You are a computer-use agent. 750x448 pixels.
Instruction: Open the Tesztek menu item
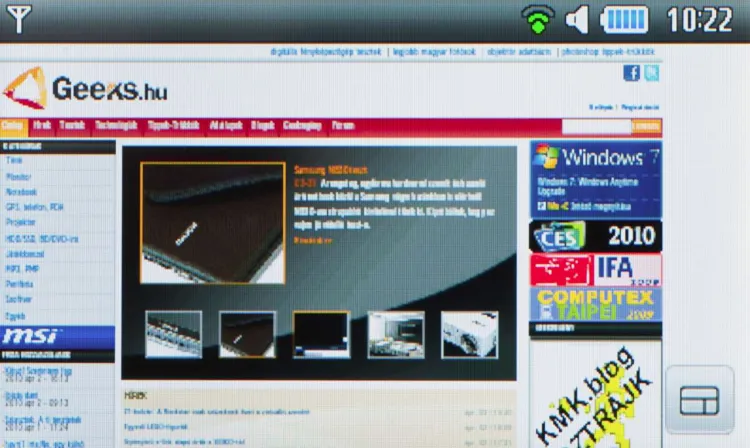pos(72,126)
